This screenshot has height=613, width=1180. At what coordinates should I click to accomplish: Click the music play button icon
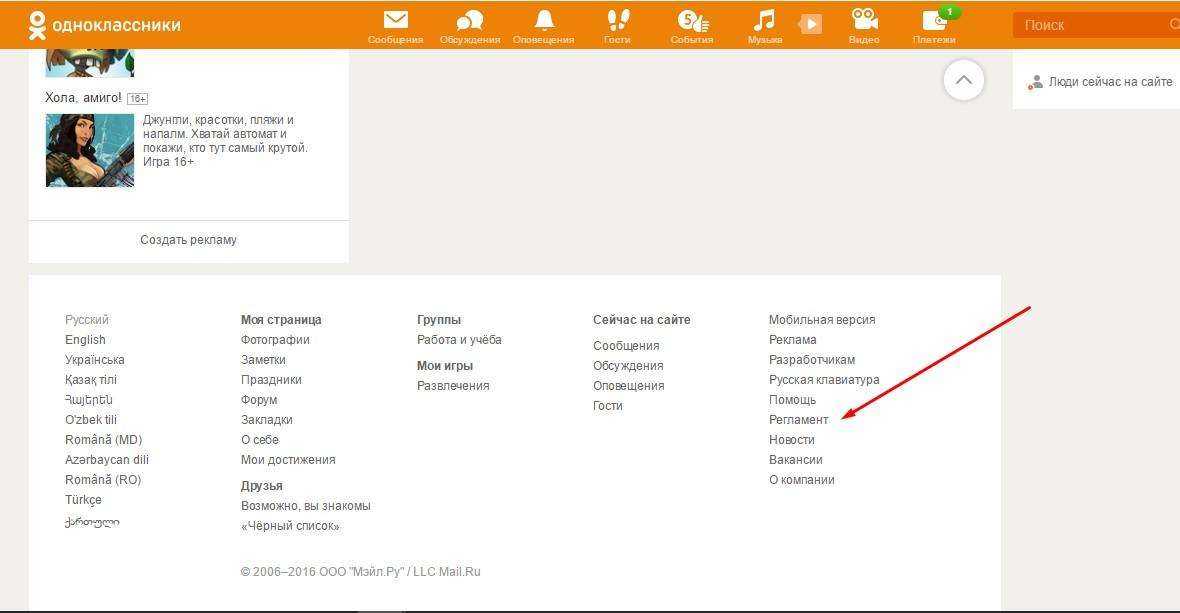810,24
